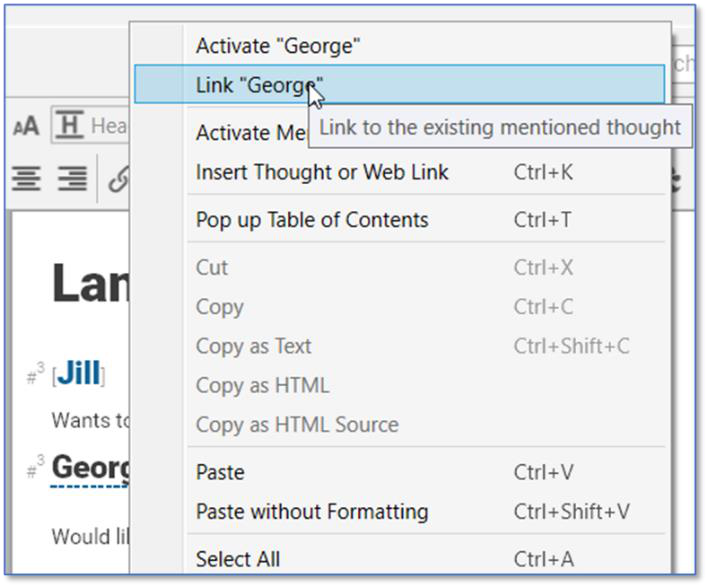The height and width of the screenshot is (587, 708).
Task: Open the Heading style dropdown
Action: [90, 126]
